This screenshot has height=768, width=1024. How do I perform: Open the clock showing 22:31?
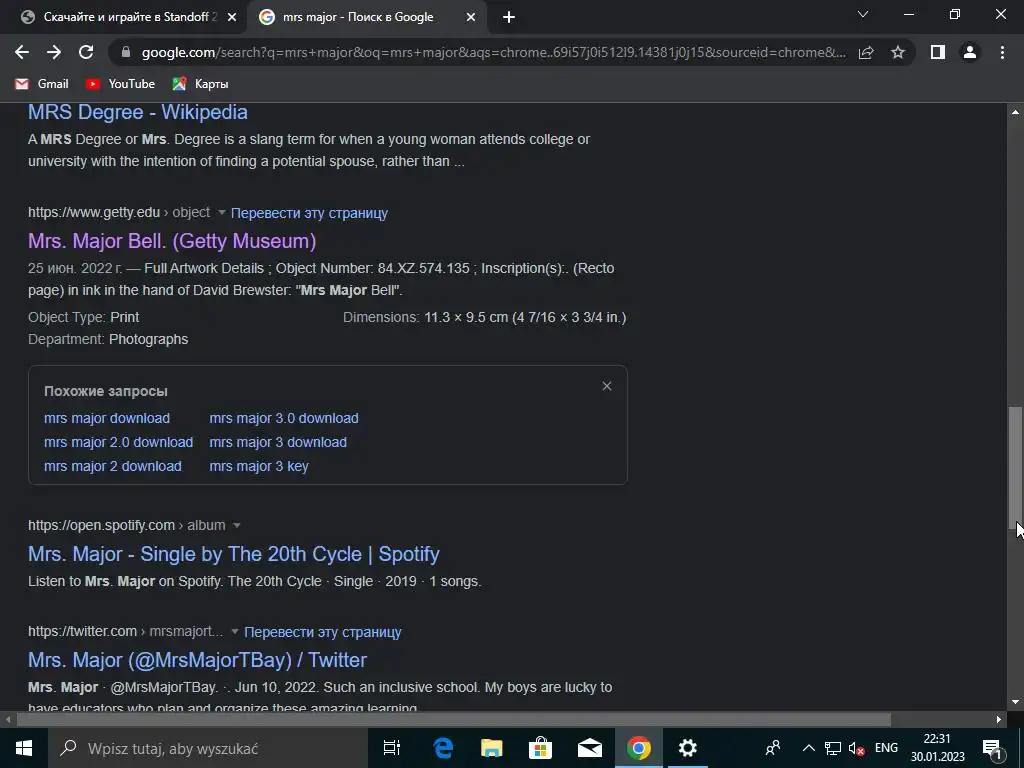937,748
